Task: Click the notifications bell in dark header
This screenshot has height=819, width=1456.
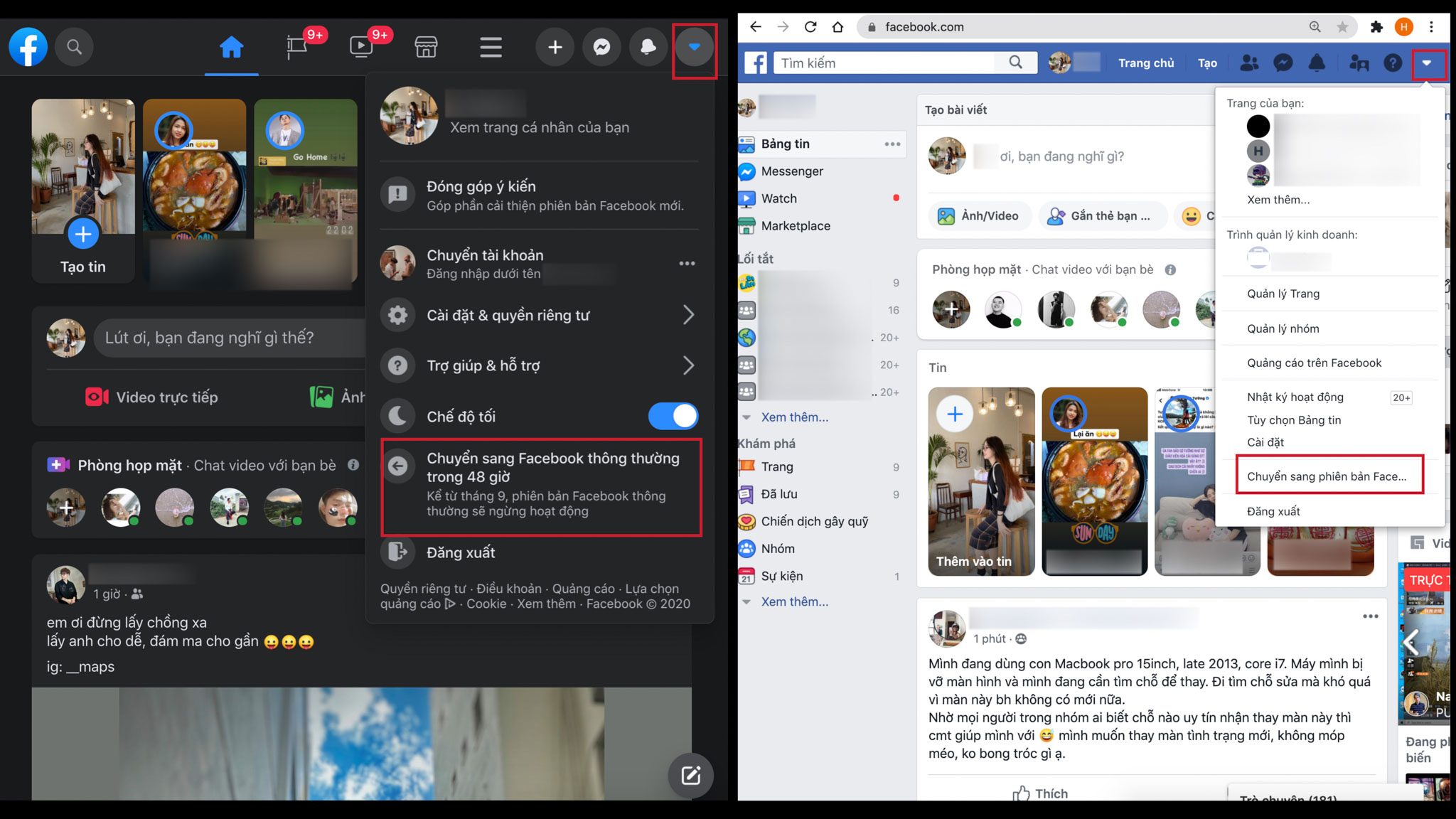Action: pos(648,47)
